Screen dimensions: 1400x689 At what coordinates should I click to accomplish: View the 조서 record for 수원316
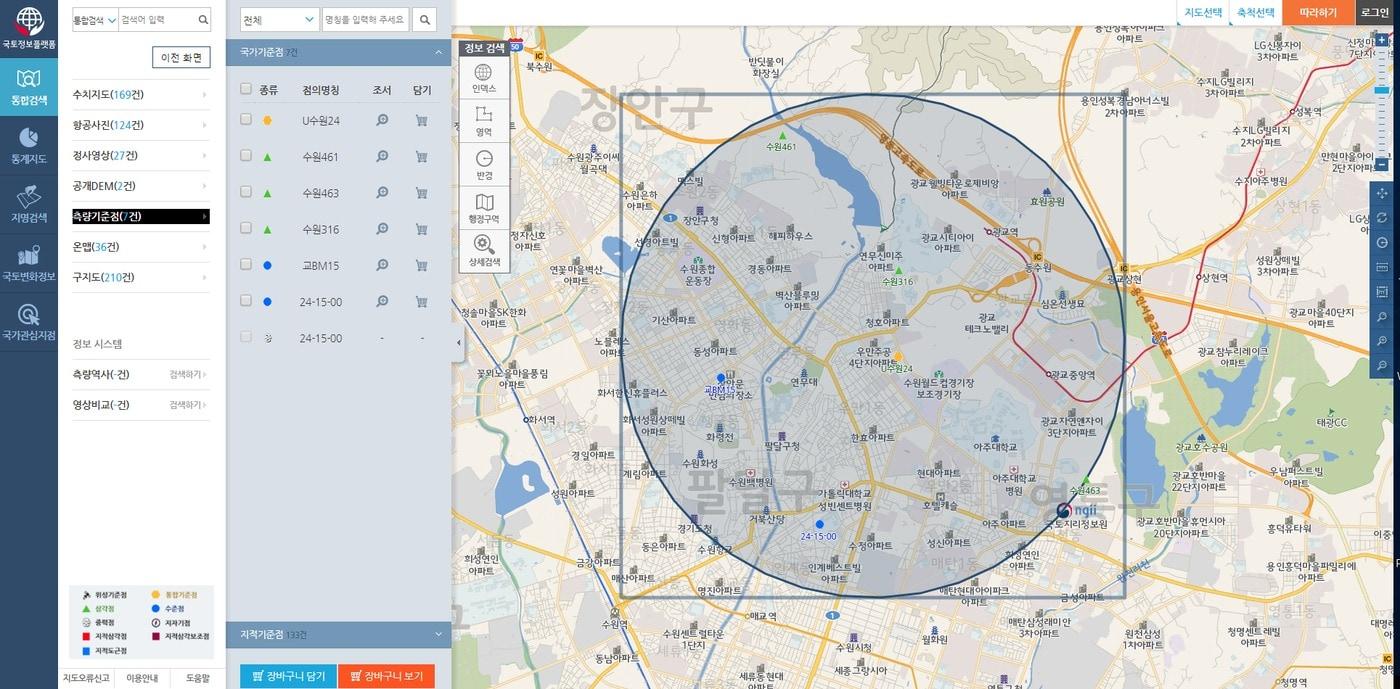click(x=382, y=229)
